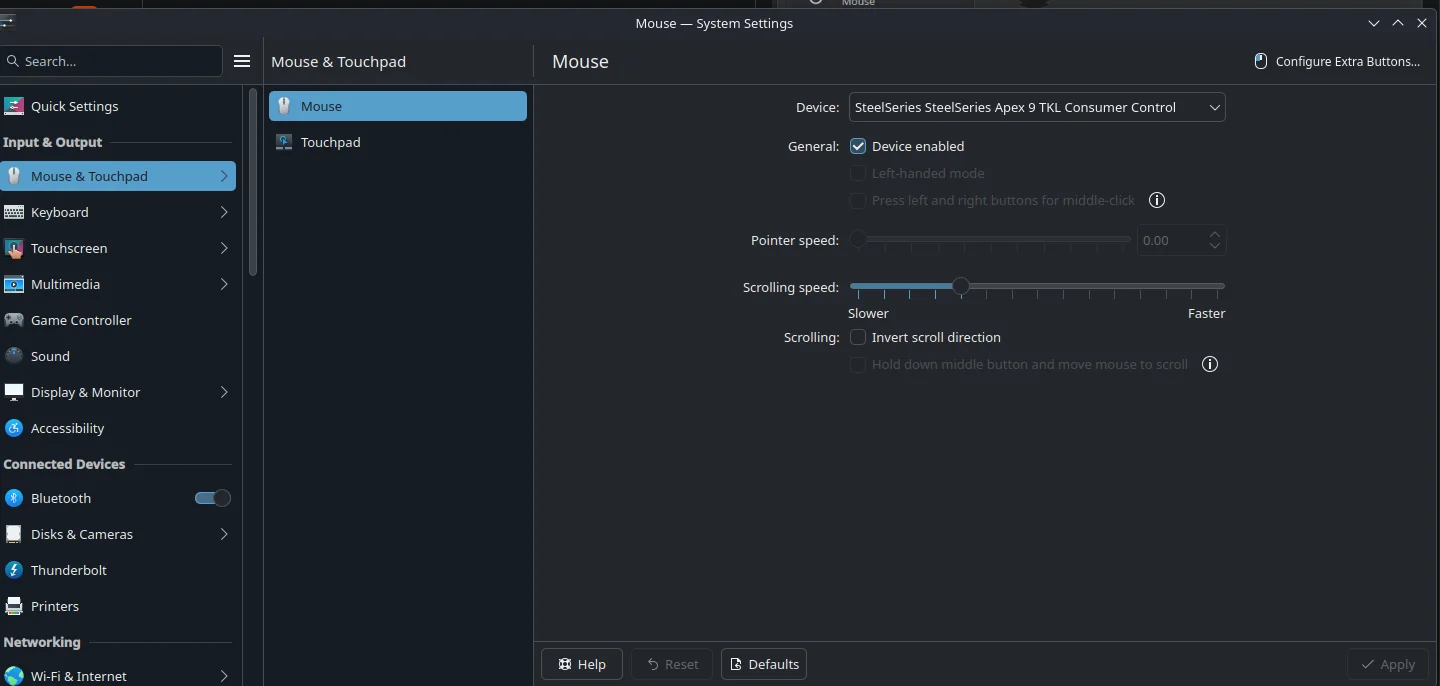This screenshot has width=1440, height=686.
Task: Click info icon beside middle button scroll option
Action: (x=1210, y=364)
